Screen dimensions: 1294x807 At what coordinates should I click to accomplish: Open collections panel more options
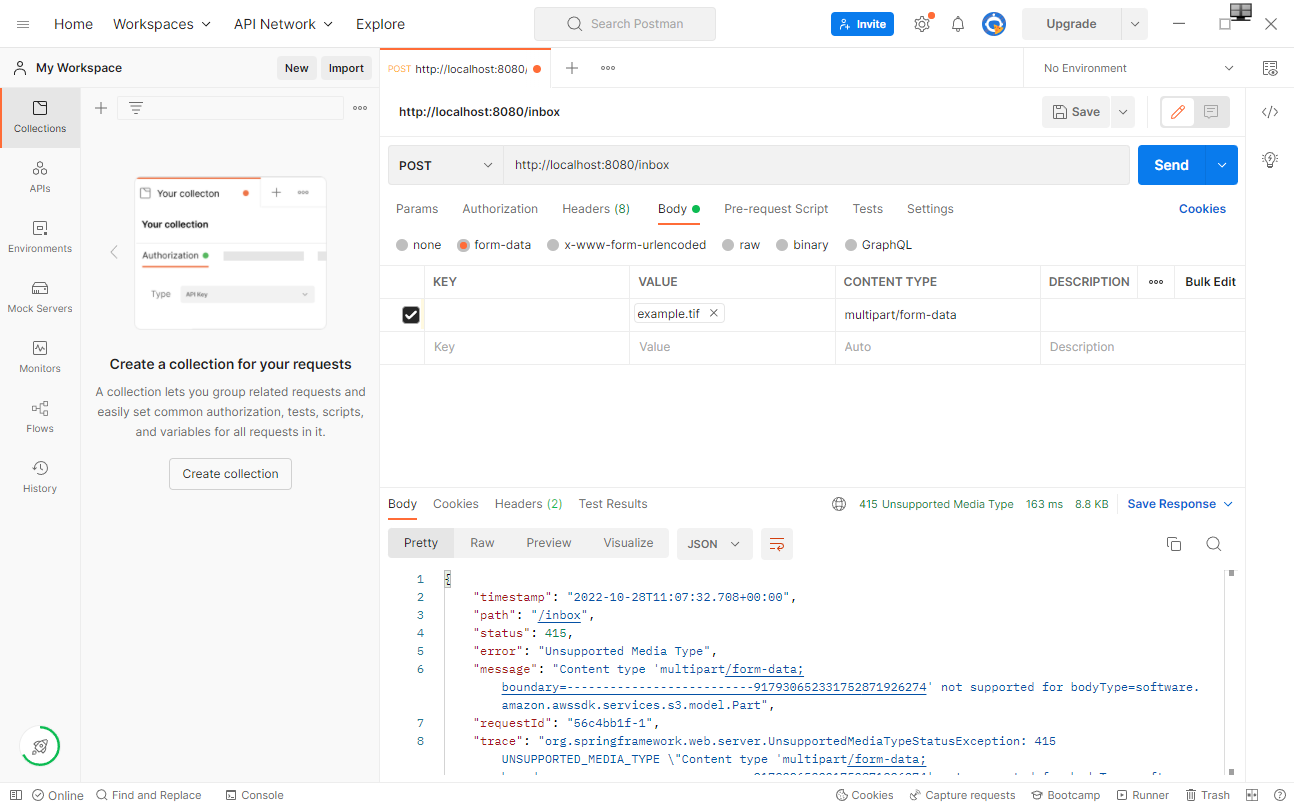click(x=360, y=108)
